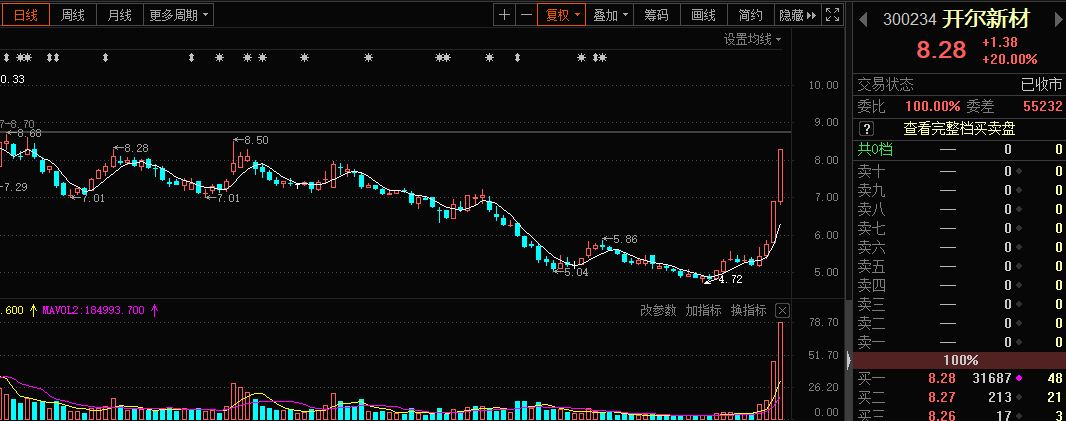1066x421 pixels.
Task: Zoom out the chart with minus button
Action: (x=526, y=15)
